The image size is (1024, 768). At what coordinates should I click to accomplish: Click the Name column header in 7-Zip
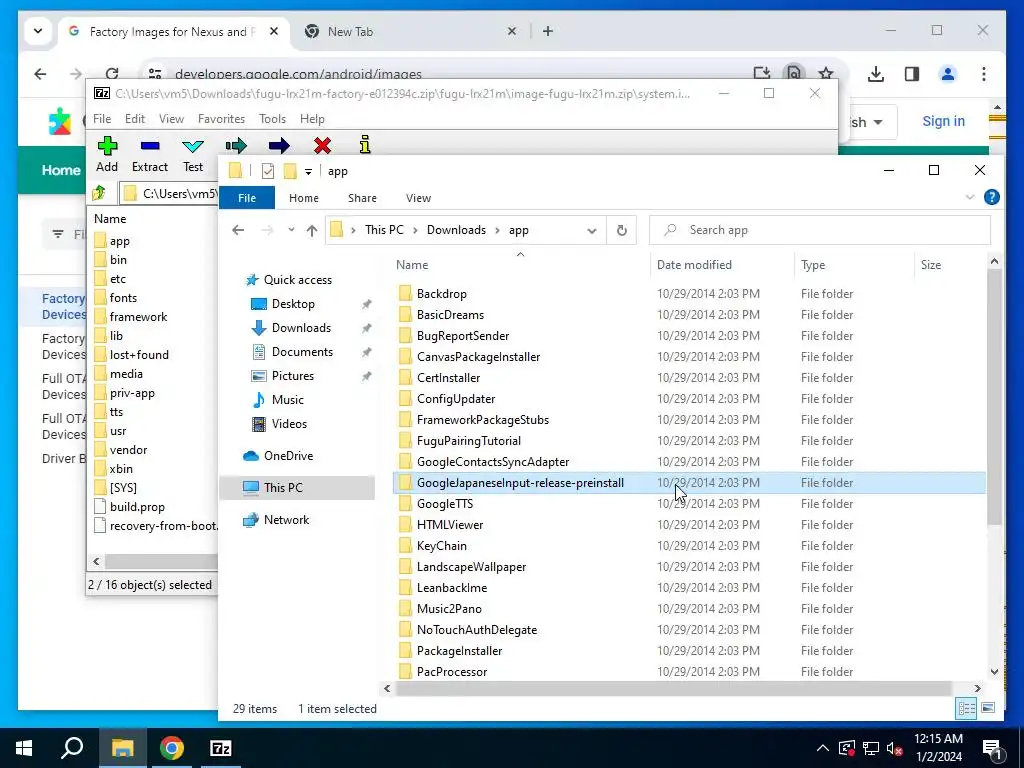(110, 219)
